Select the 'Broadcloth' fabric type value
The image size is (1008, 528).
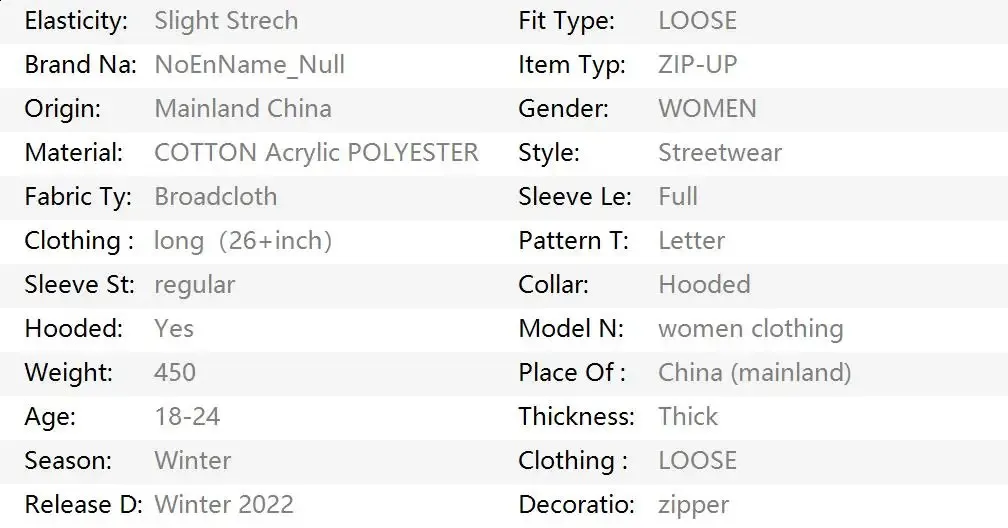(x=215, y=197)
